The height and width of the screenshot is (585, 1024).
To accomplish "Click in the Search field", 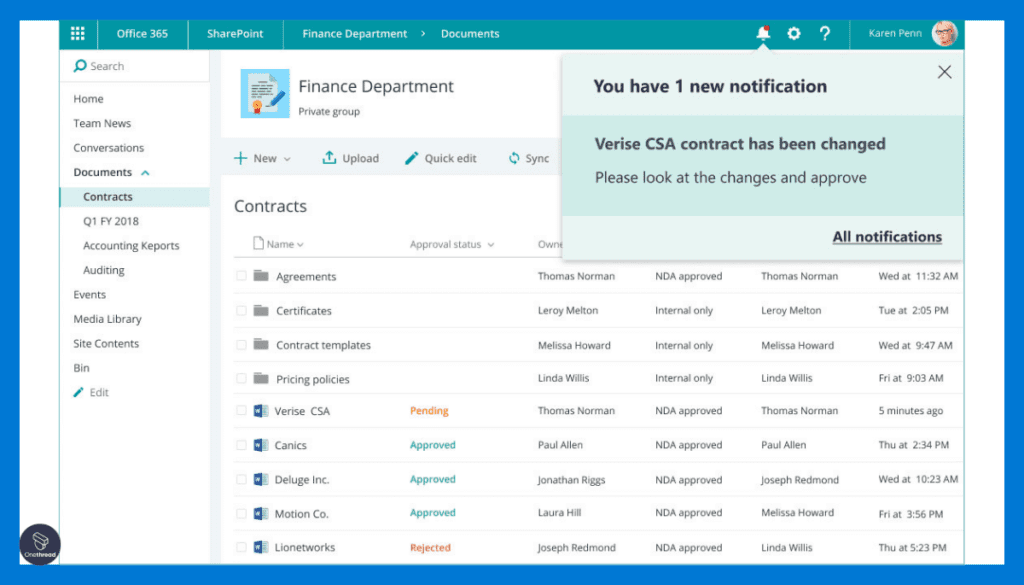I will coord(135,66).
